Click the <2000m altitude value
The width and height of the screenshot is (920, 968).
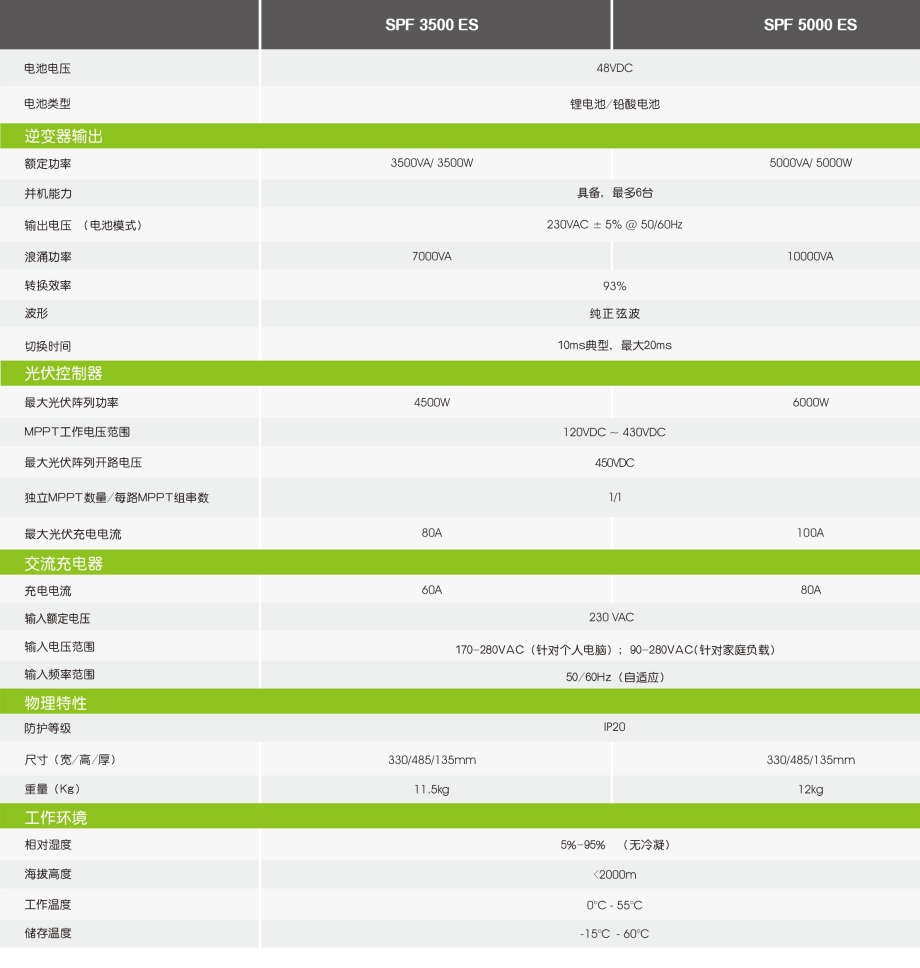tap(614, 875)
